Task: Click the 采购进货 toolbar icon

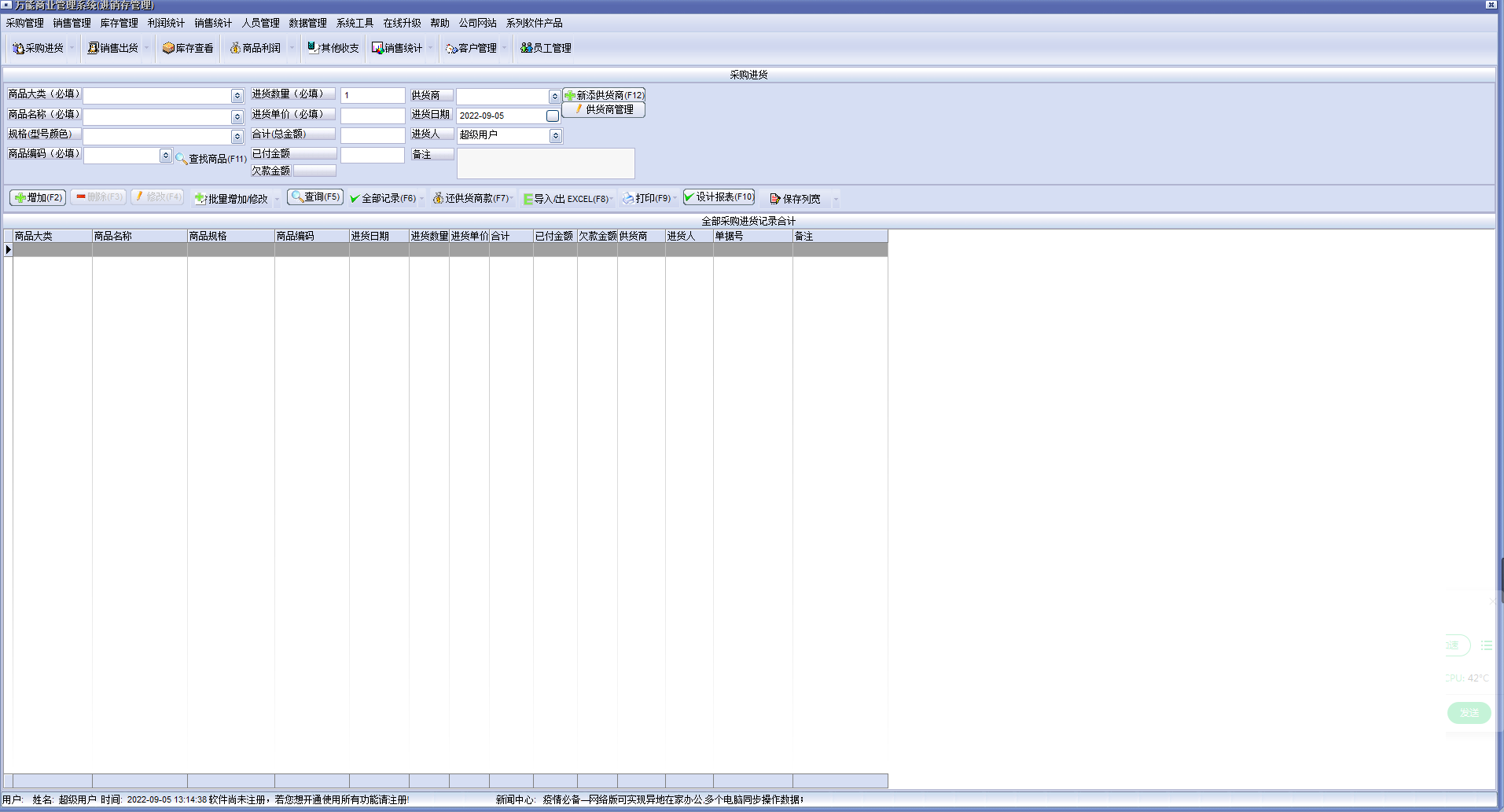Action: click(18, 49)
